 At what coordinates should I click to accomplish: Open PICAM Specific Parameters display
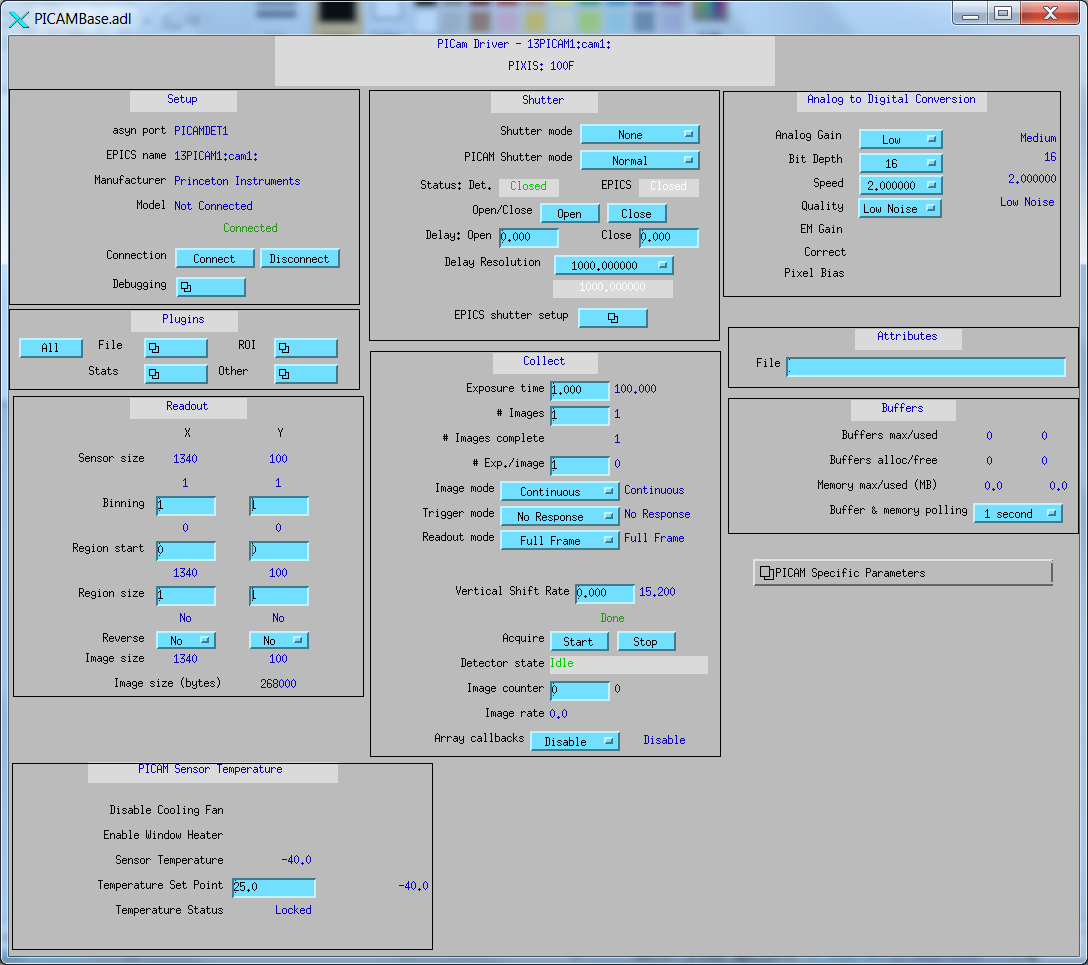[x=903, y=573]
